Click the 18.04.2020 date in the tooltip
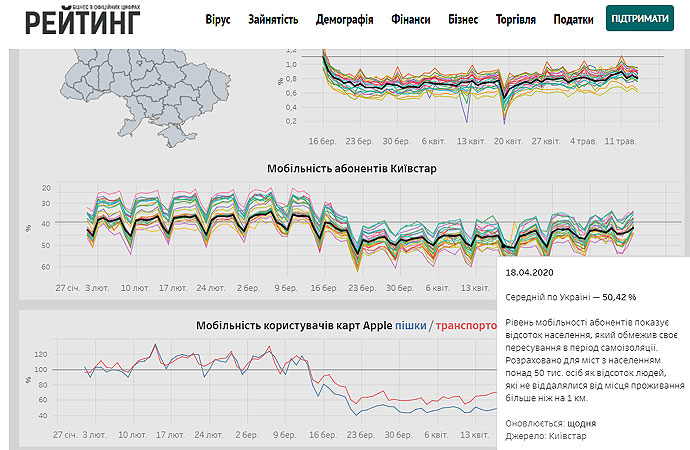 coord(531,272)
